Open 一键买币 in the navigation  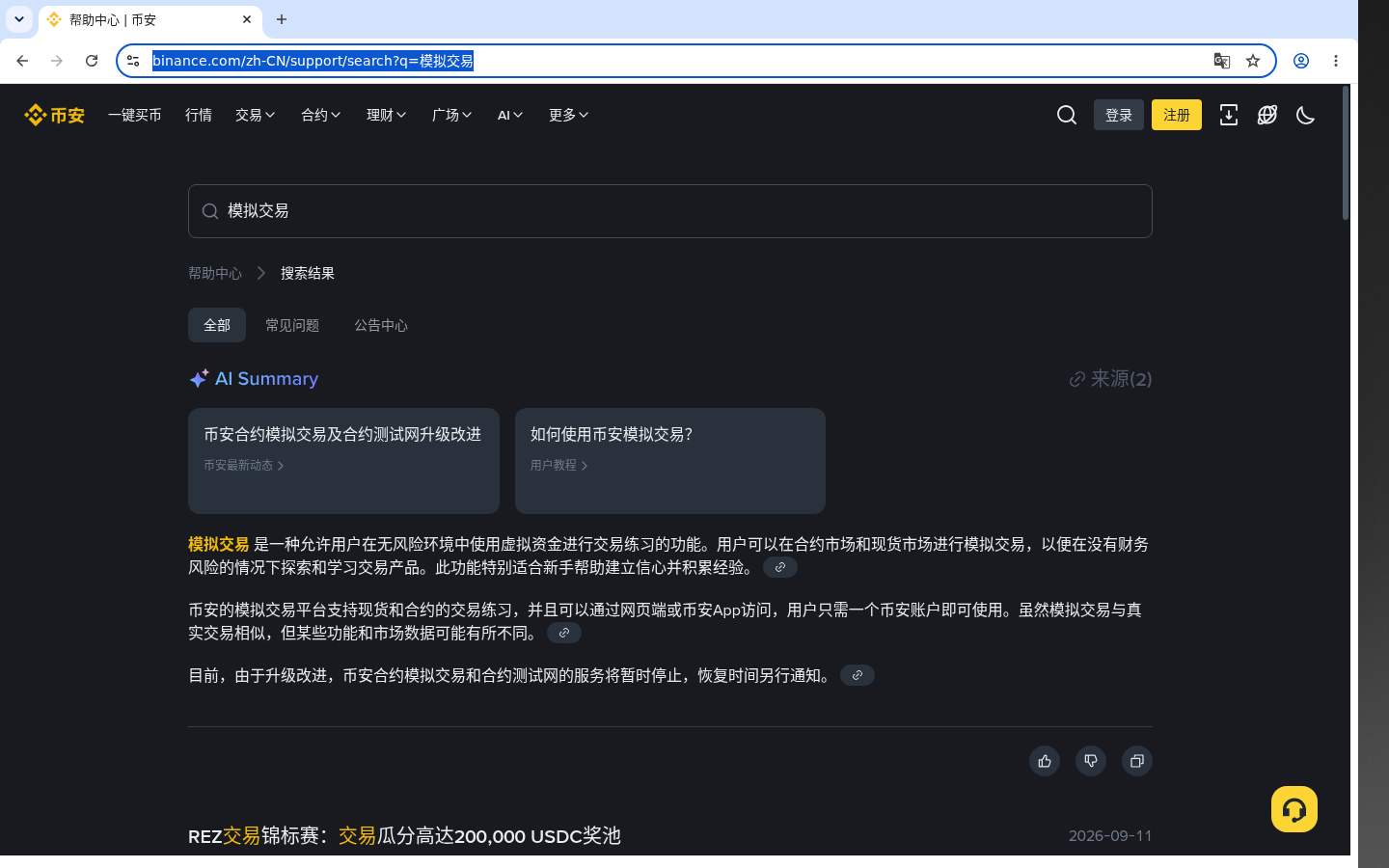[135, 115]
